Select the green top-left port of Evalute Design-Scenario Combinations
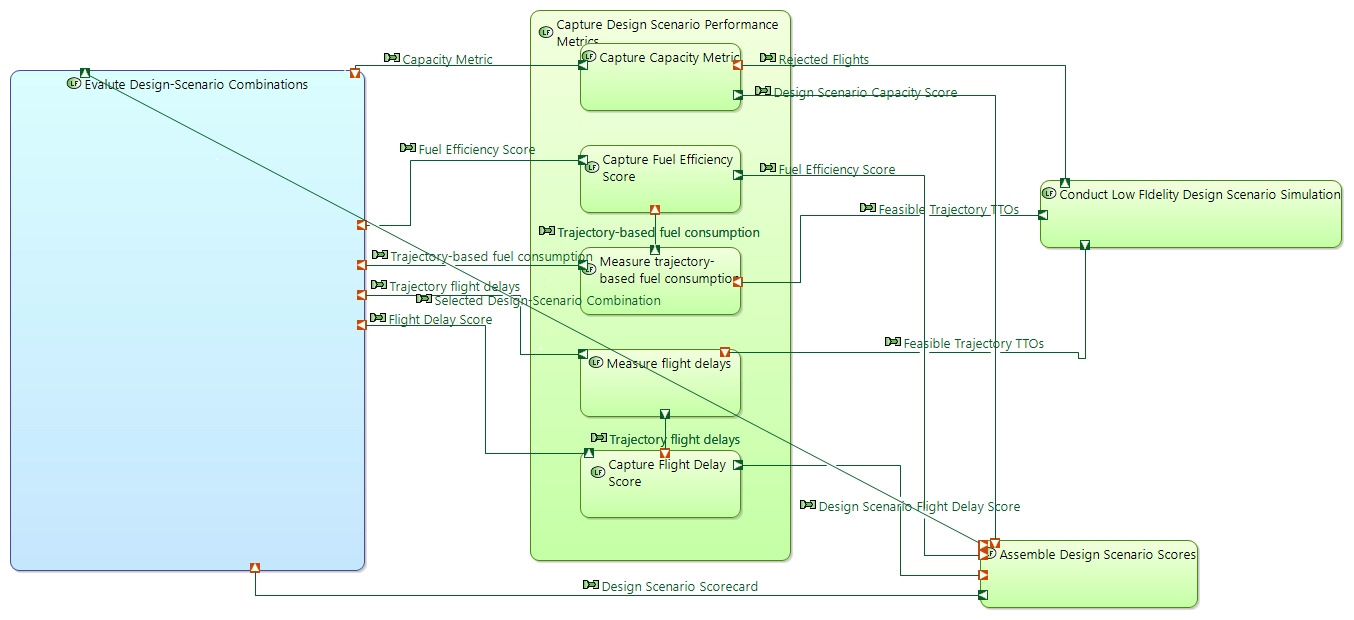 85,72
